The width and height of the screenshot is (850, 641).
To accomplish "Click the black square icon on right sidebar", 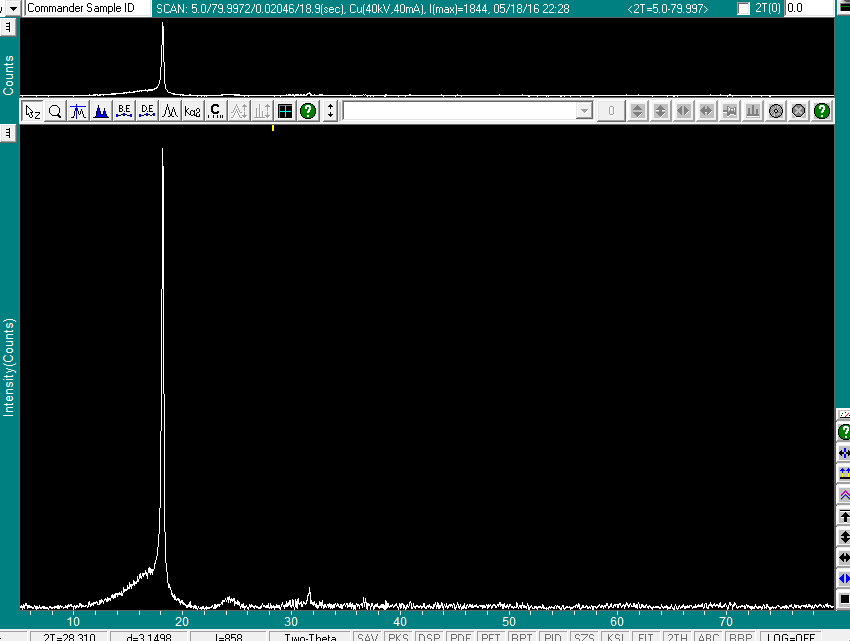I will tap(844, 599).
